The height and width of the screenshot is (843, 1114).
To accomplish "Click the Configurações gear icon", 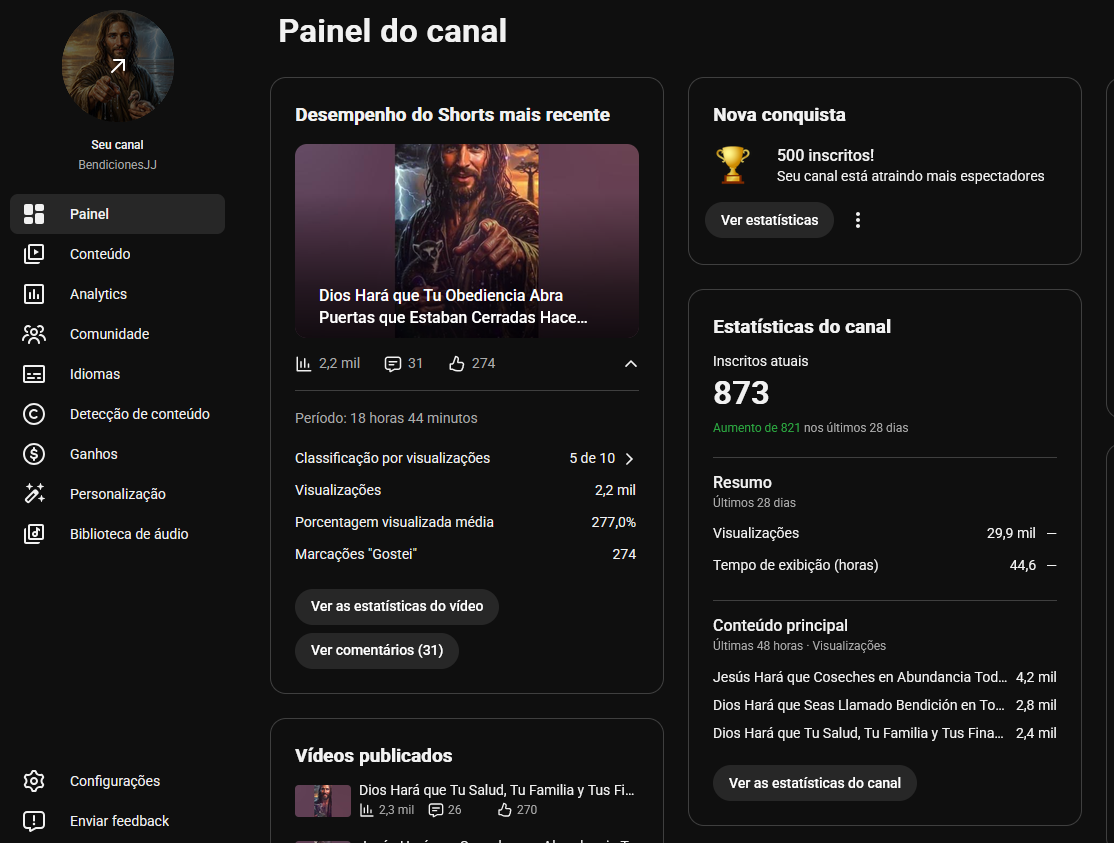I will click(33, 781).
